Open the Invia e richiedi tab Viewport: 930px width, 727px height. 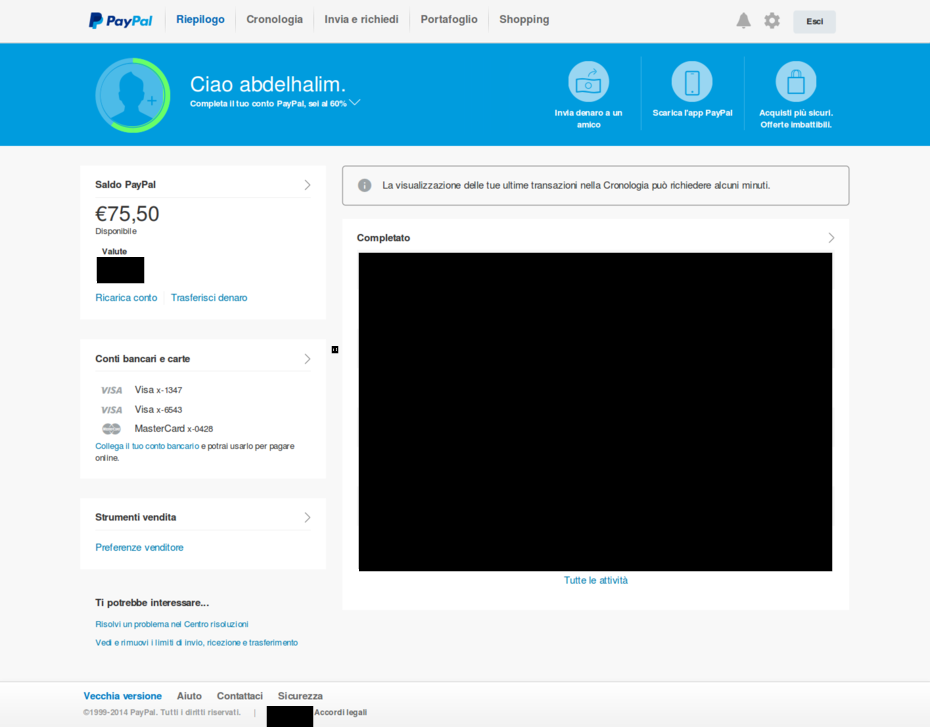point(361,20)
